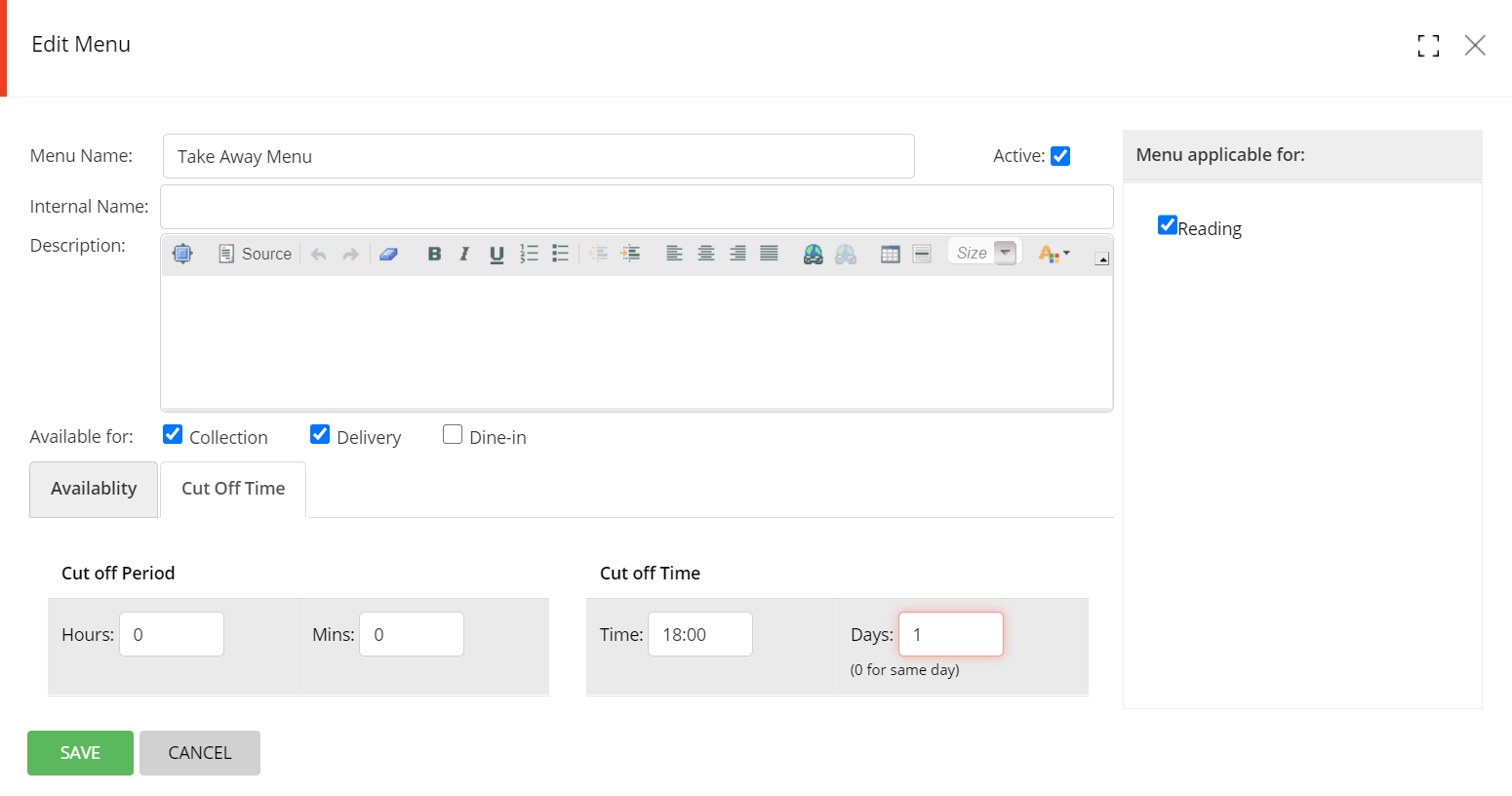This screenshot has height=796, width=1512.
Task: Toggle bold formatting
Action: pyautogui.click(x=434, y=254)
